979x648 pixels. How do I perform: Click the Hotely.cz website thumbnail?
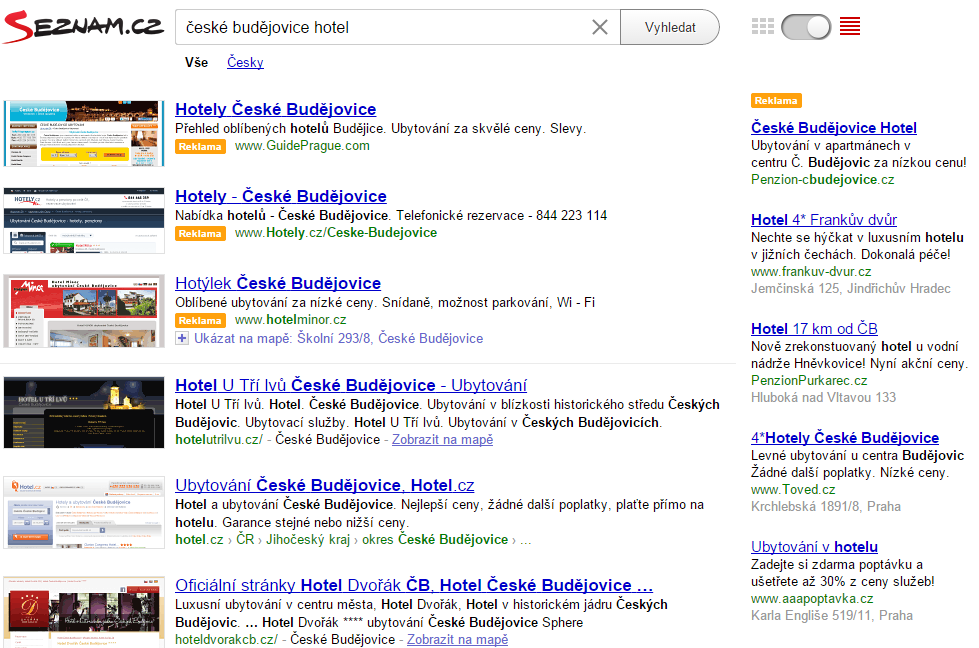[x=84, y=220]
